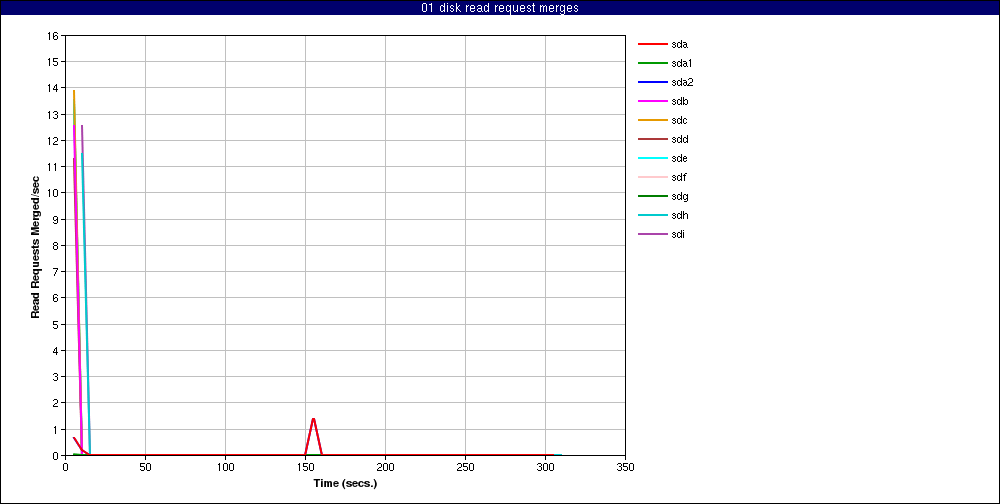Click y-axis tick label 14
This screenshot has height=504, width=1000.
[53, 88]
